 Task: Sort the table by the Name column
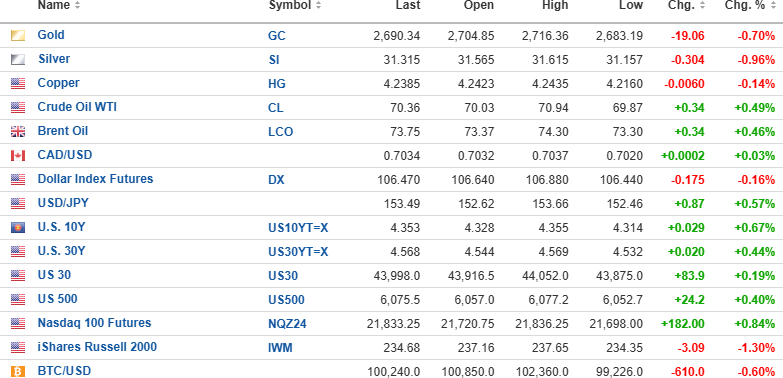point(59,5)
